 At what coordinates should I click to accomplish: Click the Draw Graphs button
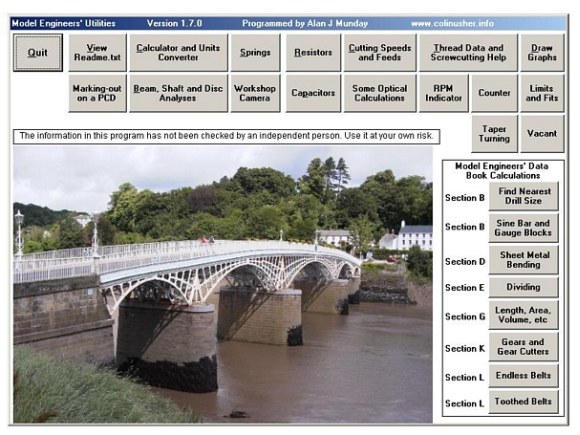542,53
